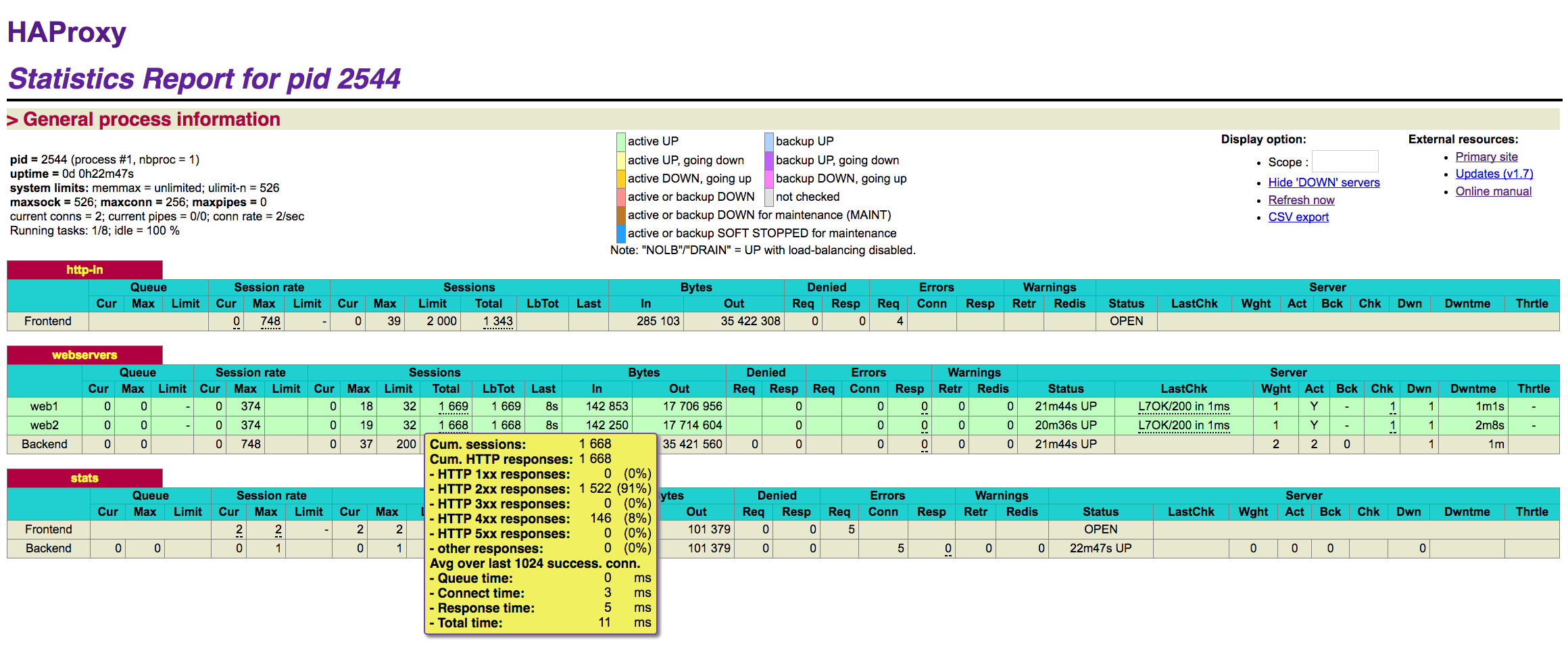Image resolution: width=1568 pixels, height=647 pixels.
Task: Open the 'Updates (v1.7)' link
Action: (1494, 174)
